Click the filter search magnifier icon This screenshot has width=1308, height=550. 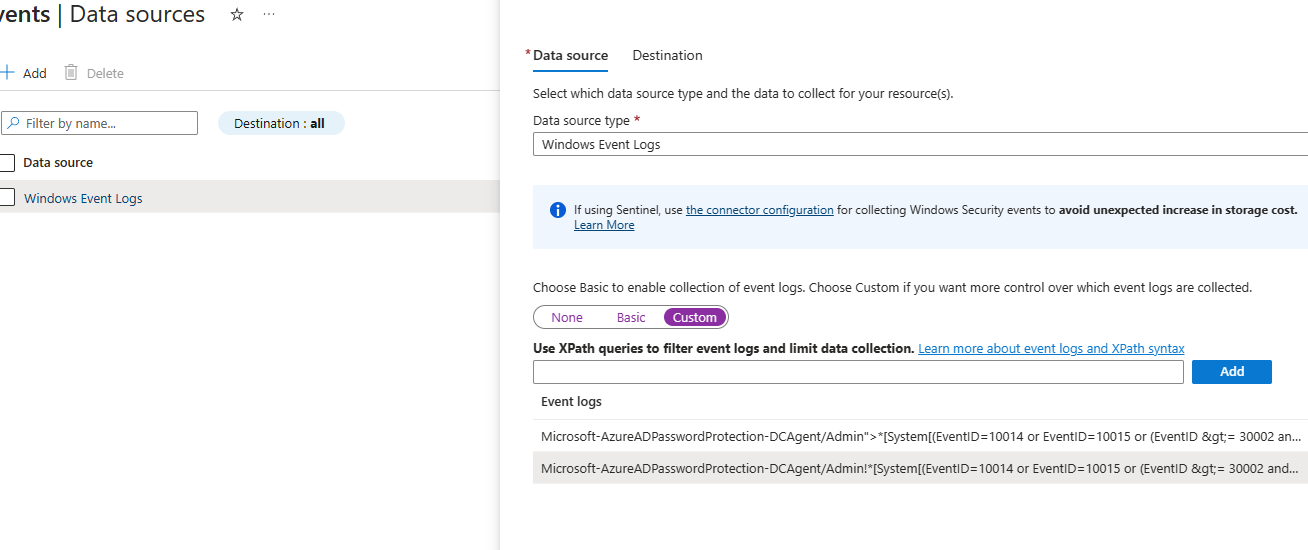[x=13, y=124]
